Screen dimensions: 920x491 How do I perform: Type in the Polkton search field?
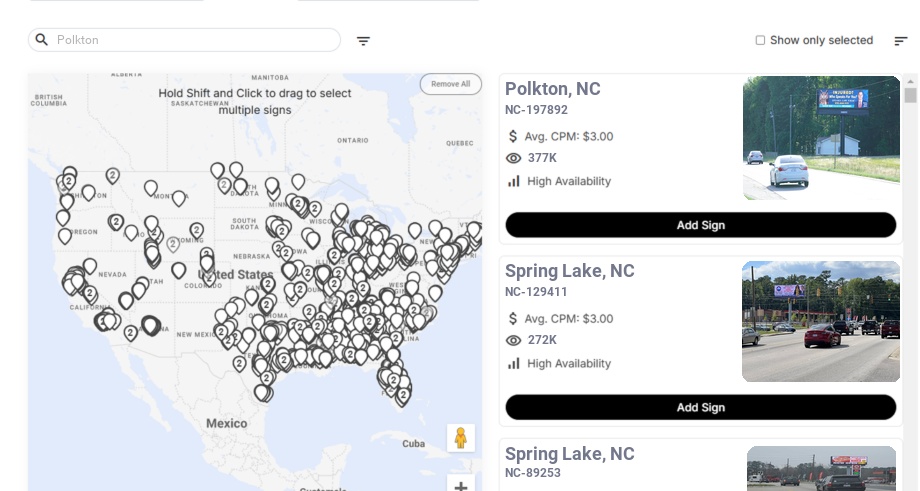click(x=195, y=40)
